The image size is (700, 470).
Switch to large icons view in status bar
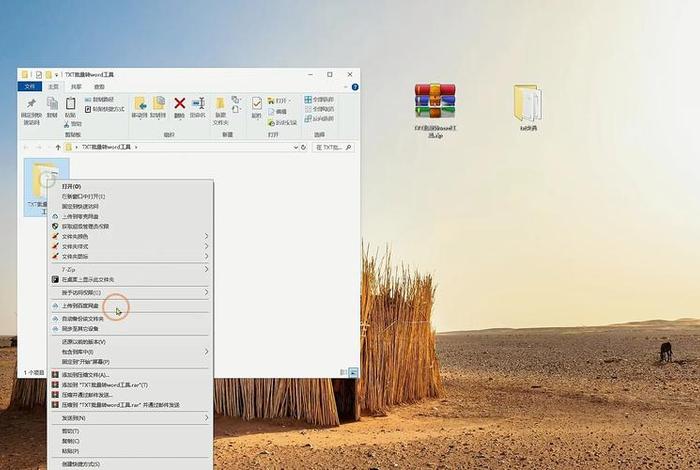tap(353, 372)
